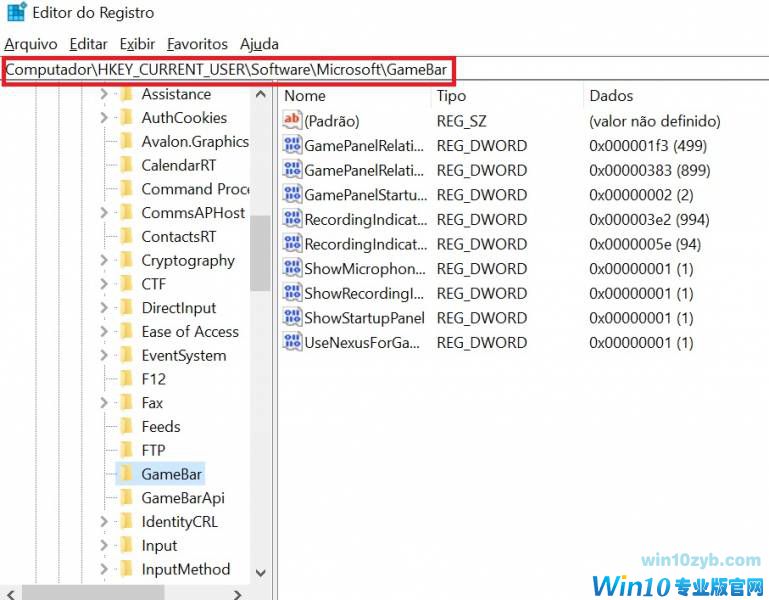Open the Favoritos menu
Viewport: 769px width, 600px height.
[x=197, y=44]
